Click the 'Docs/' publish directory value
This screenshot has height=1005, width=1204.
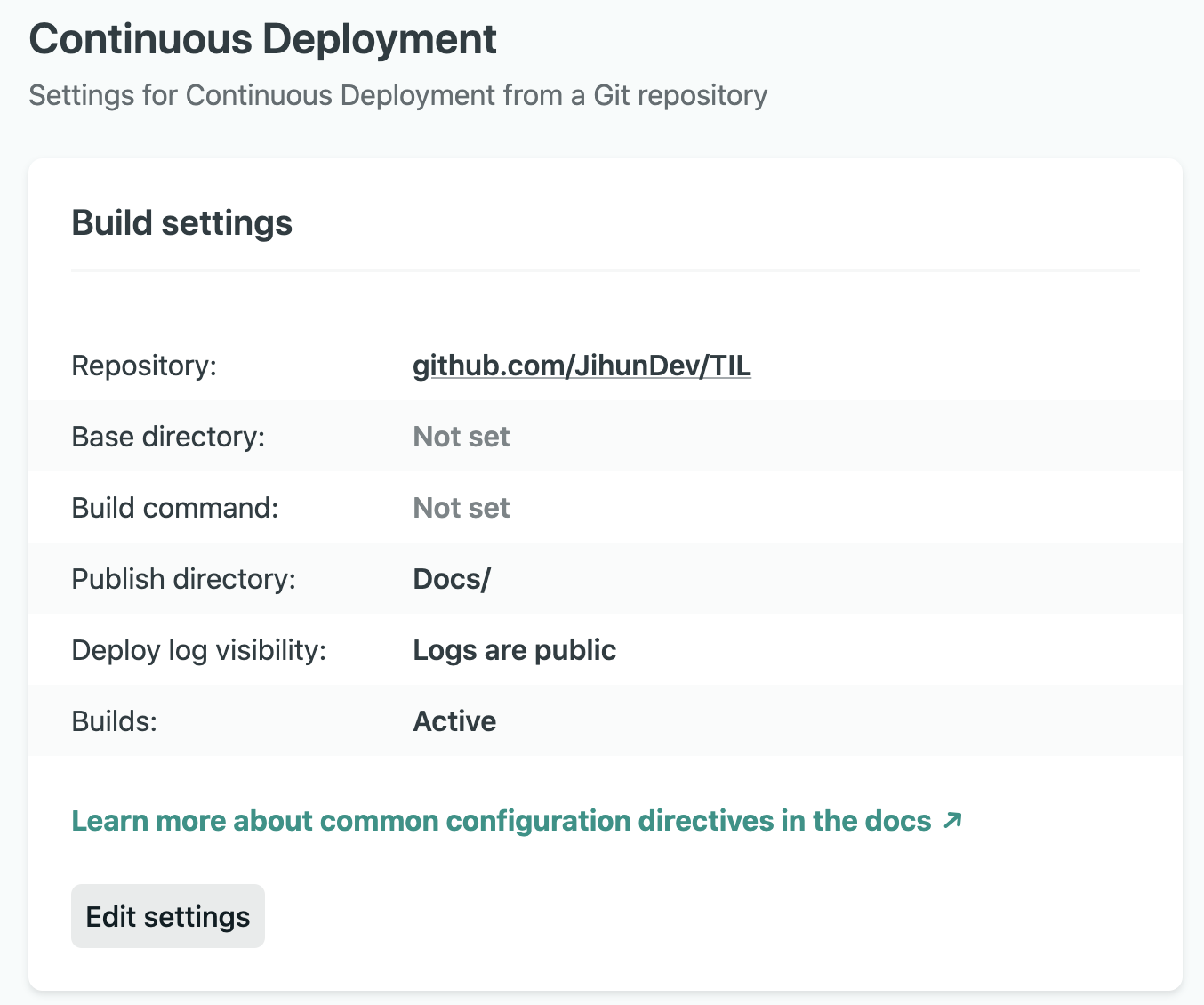tap(451, 579)
